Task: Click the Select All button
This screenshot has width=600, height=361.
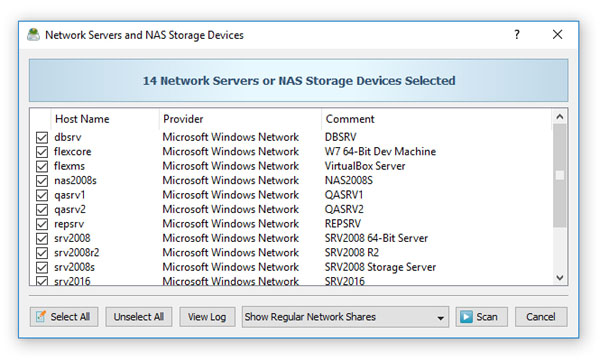Action: point(64,317)
